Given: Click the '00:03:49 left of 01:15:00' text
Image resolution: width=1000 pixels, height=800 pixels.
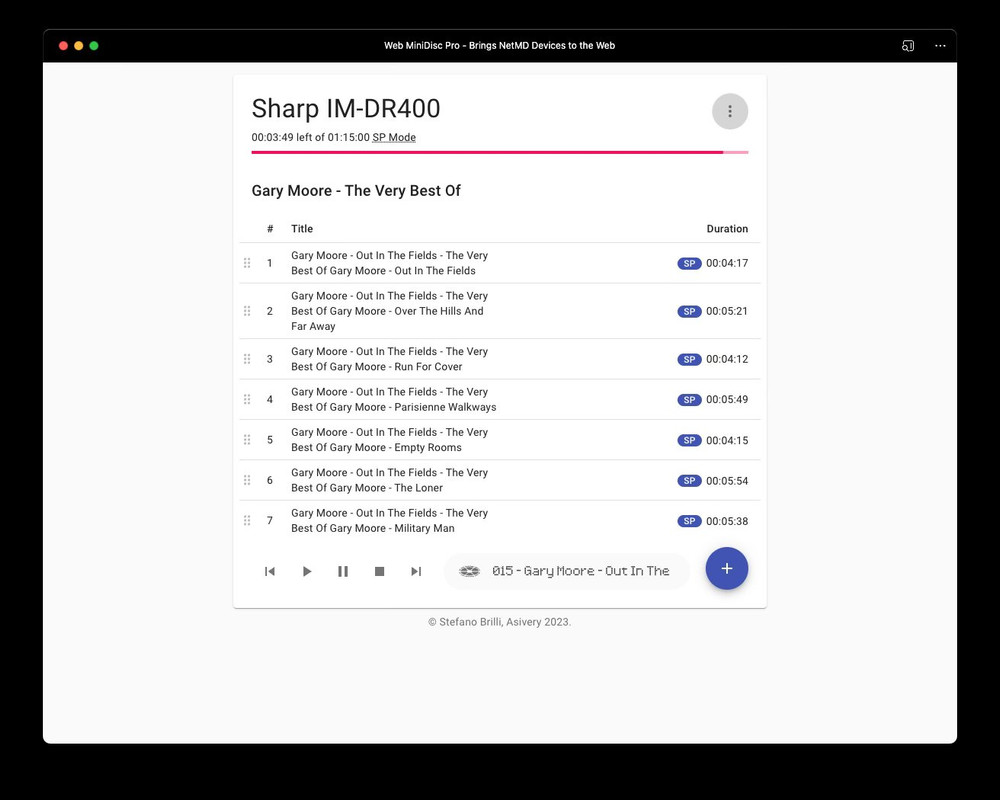Looking at the screenshot, I should pyautogui.click(x=311, y=137).
